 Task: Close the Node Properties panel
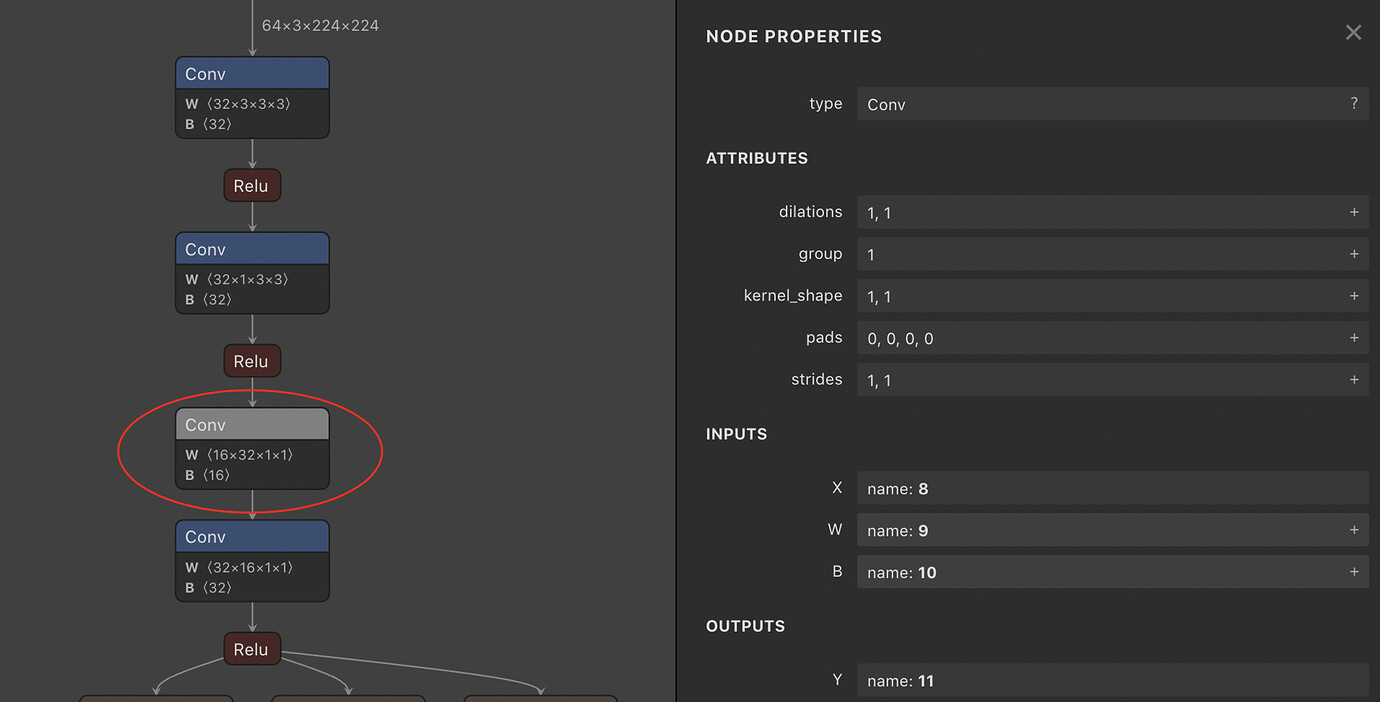(x=1353, y=33)
